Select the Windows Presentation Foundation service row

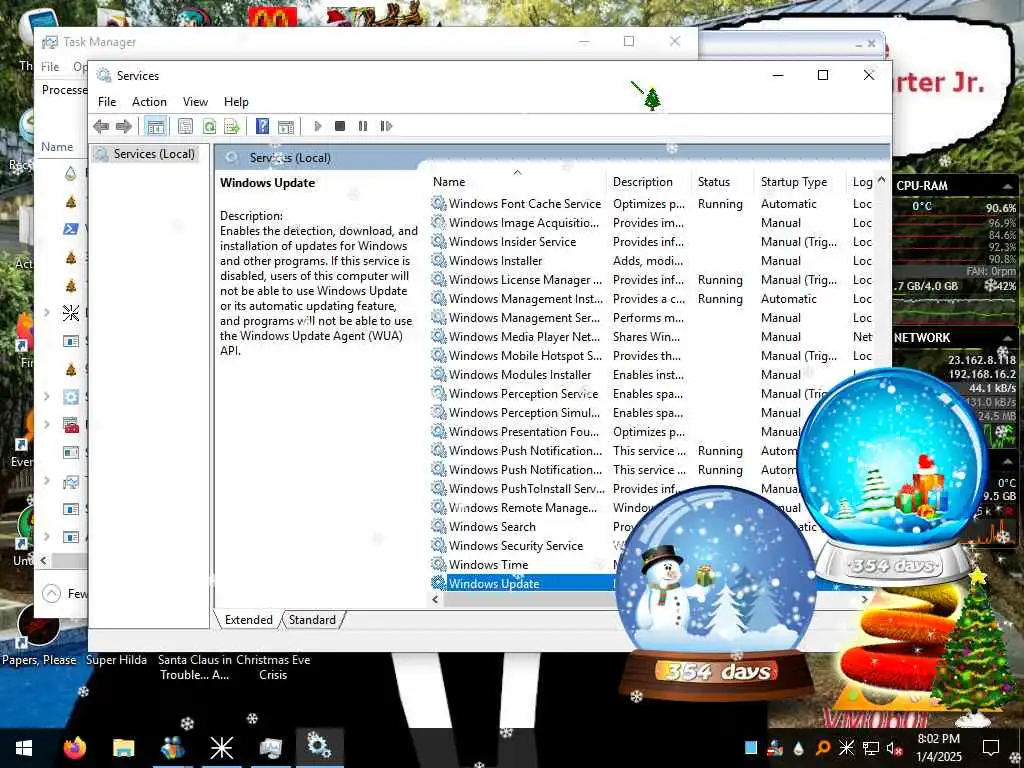point(614,432)
